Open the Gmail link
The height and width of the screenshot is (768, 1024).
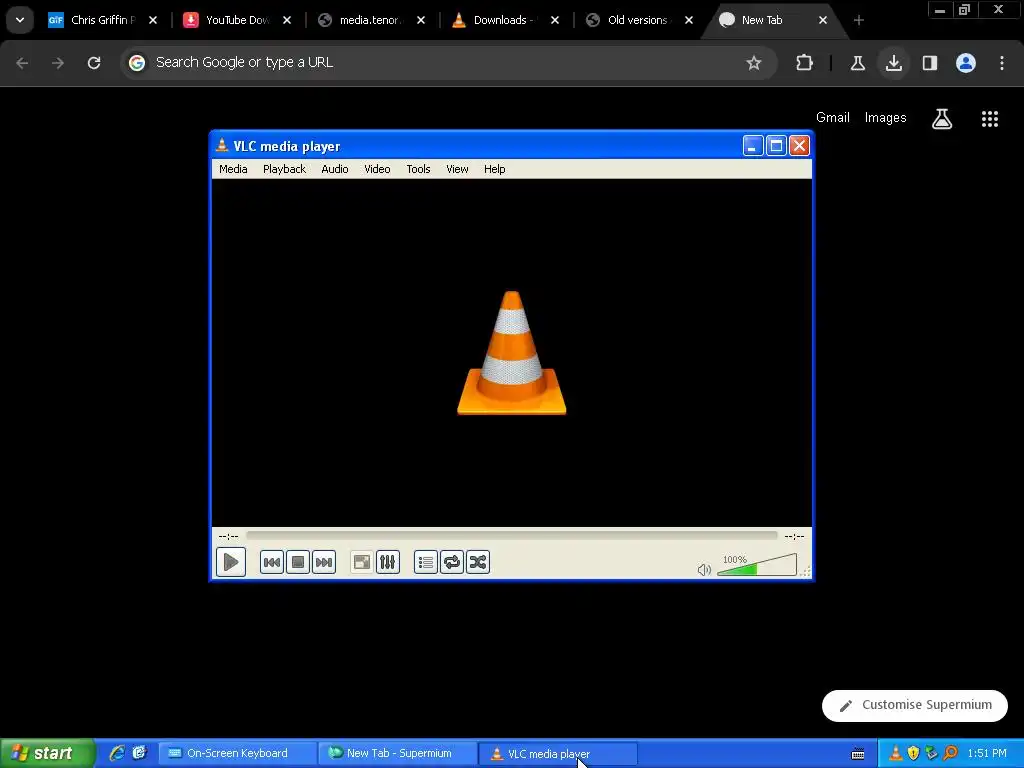(833, 118)
